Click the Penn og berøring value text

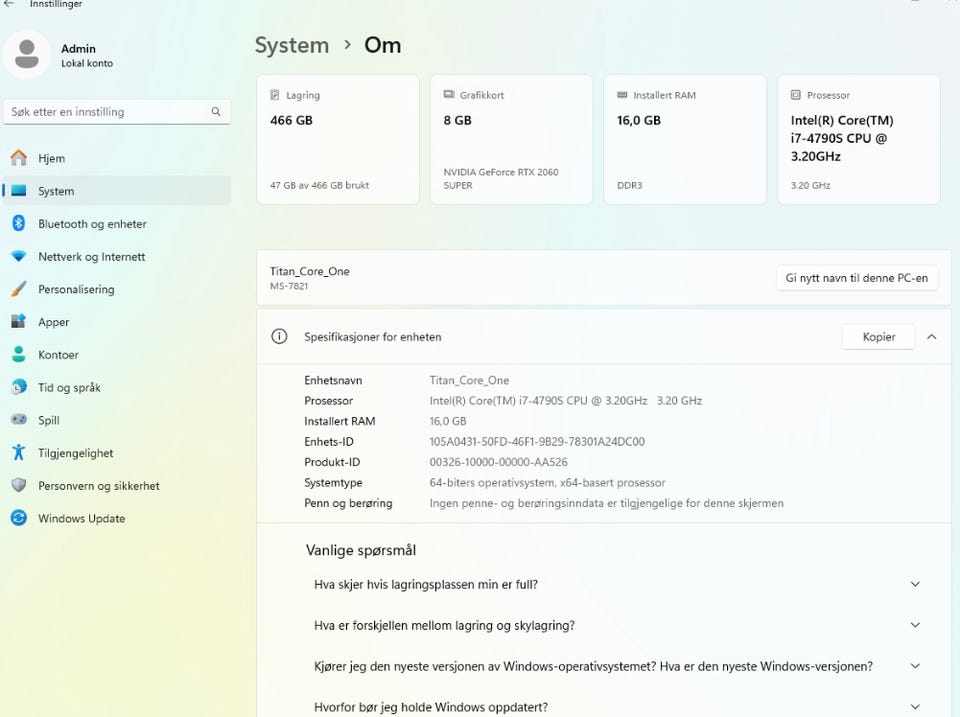pyautogui.click(x=606, y=503)
